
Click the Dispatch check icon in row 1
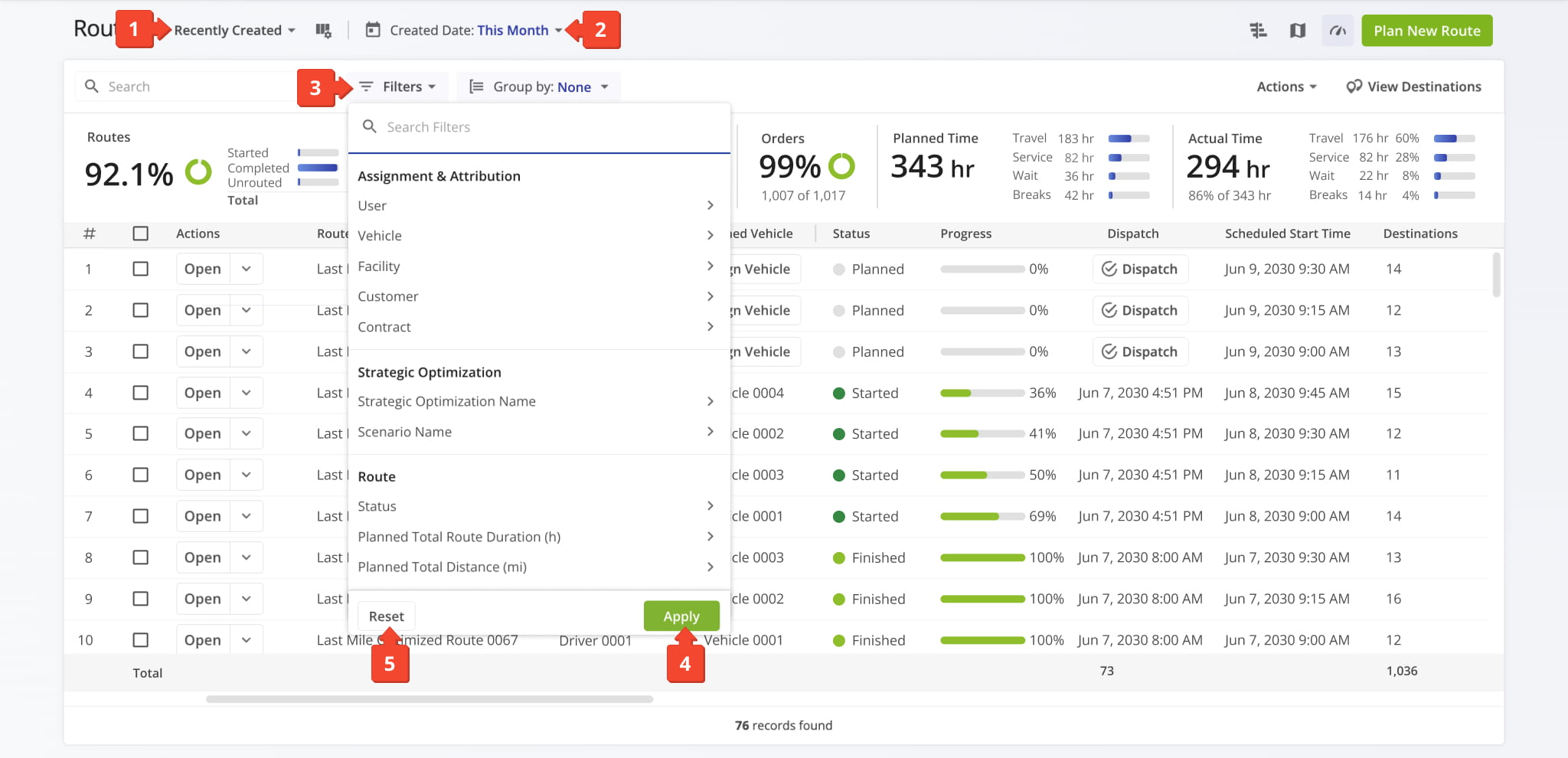coord(1109,269)
